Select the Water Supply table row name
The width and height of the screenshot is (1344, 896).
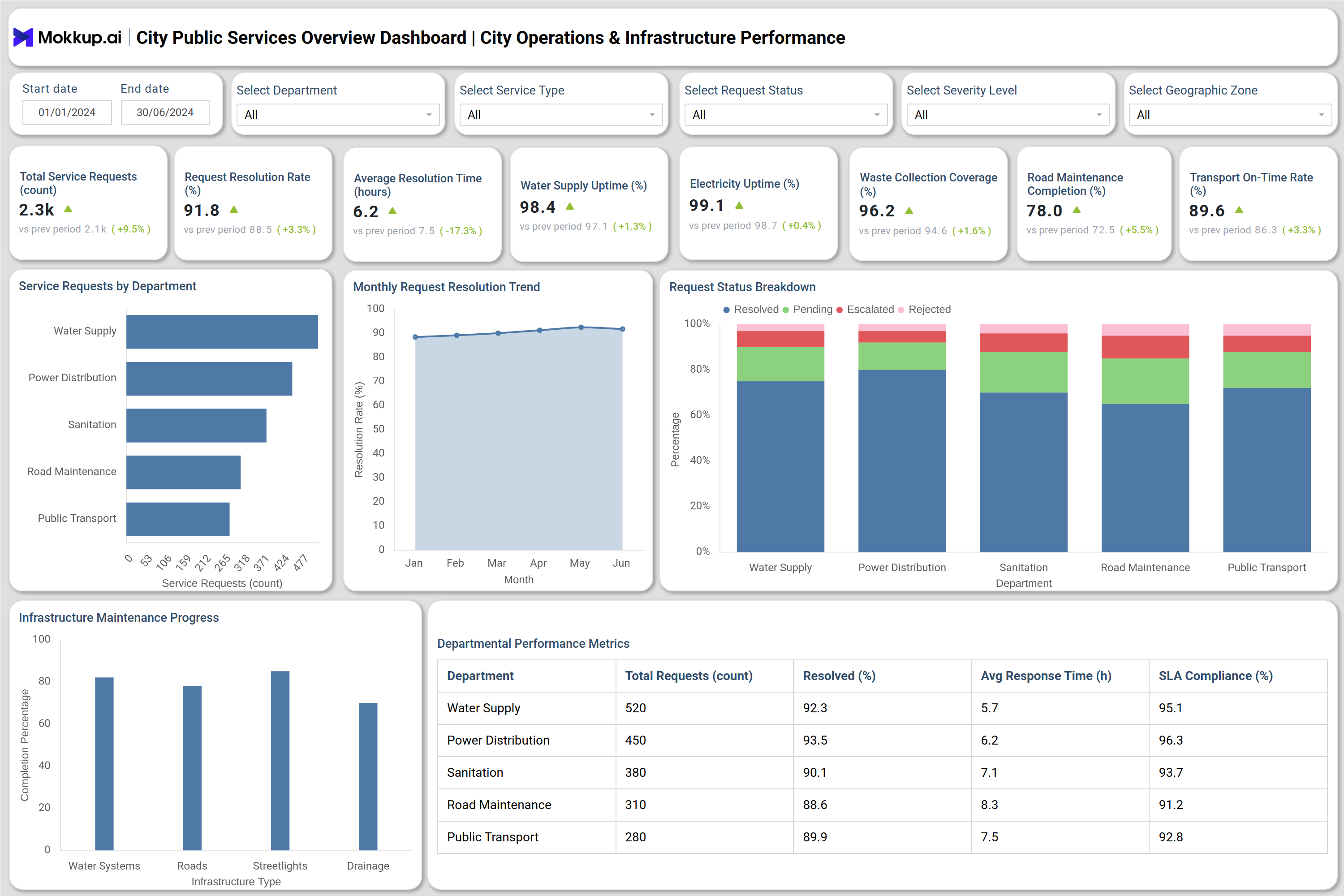pyautogui.click(x=483, y=708)
